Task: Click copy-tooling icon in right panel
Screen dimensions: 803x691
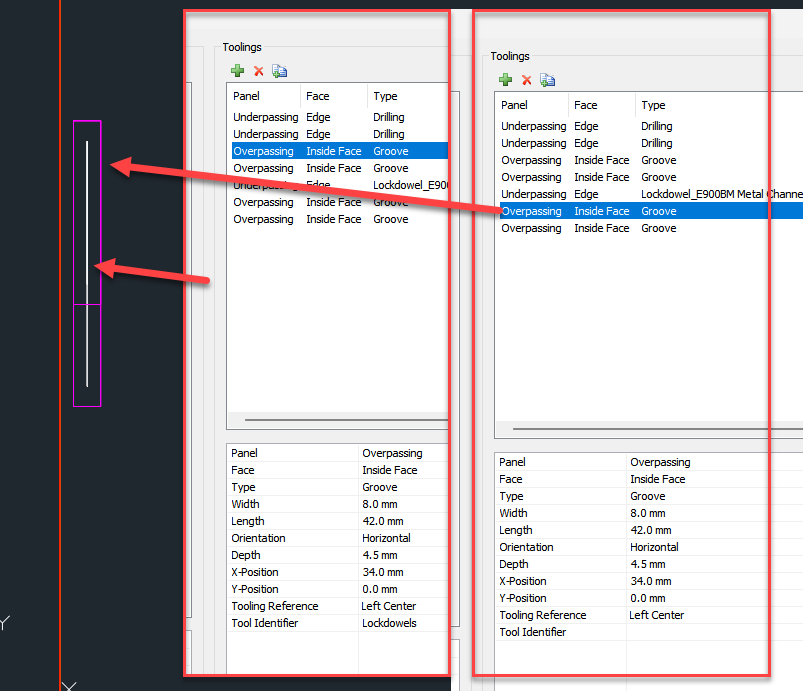Action: 547,79
